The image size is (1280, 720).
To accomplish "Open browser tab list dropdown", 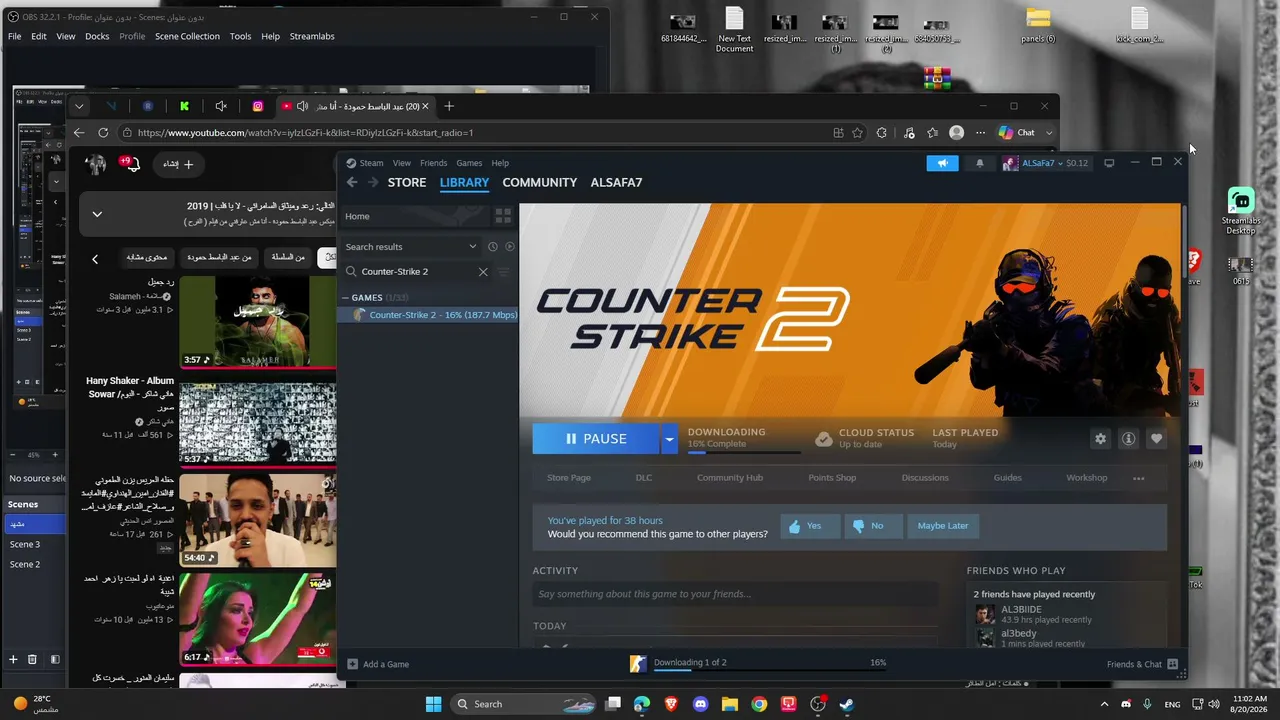I will click(x=79, y=106).
